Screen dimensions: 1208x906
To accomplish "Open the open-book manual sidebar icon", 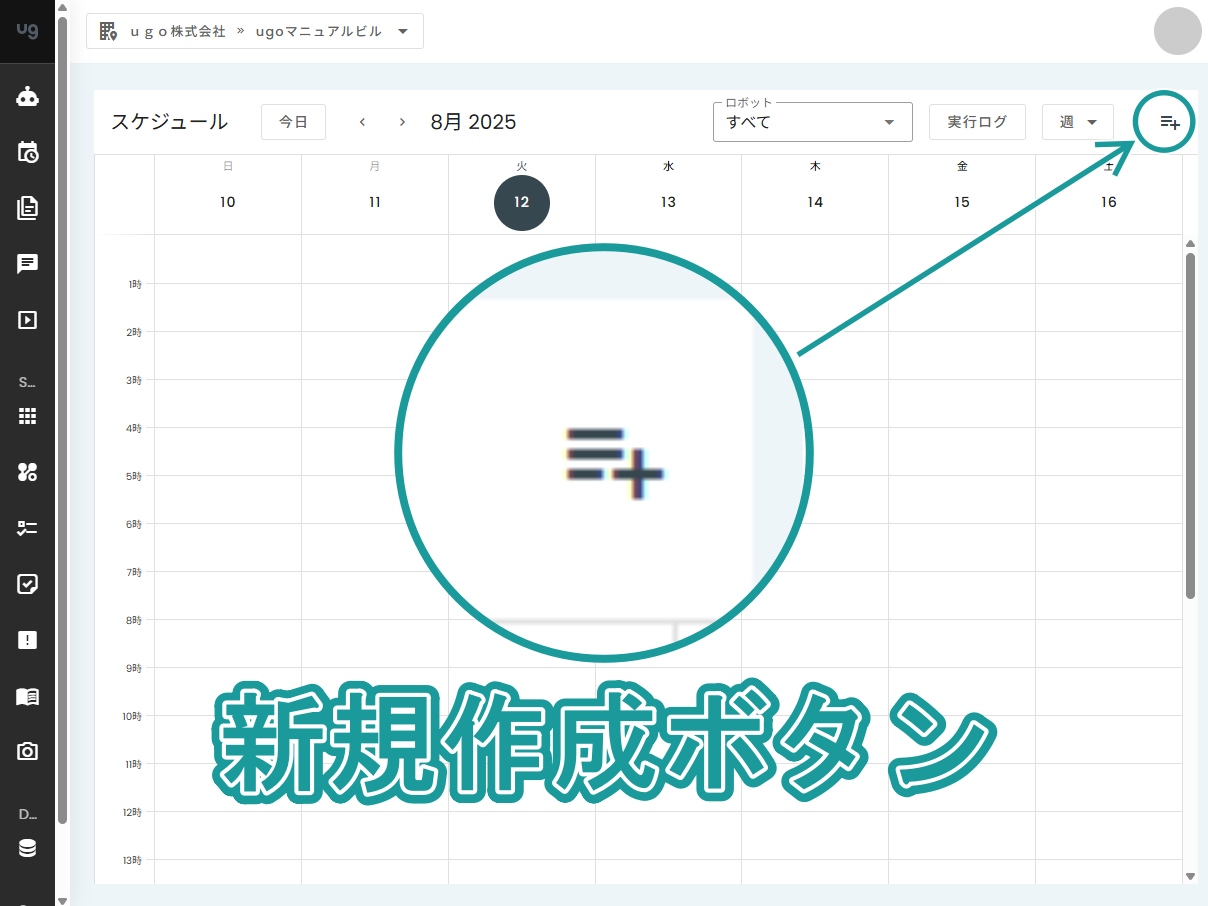I will click(x=27, y=696).
